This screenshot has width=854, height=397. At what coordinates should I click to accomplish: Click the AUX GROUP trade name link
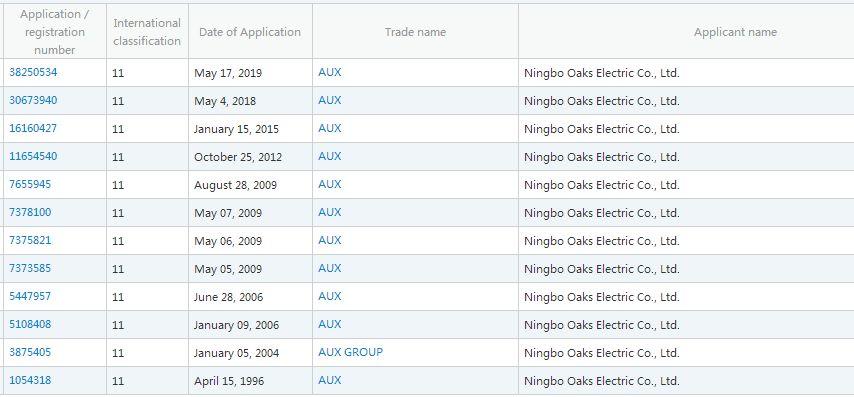351,352
